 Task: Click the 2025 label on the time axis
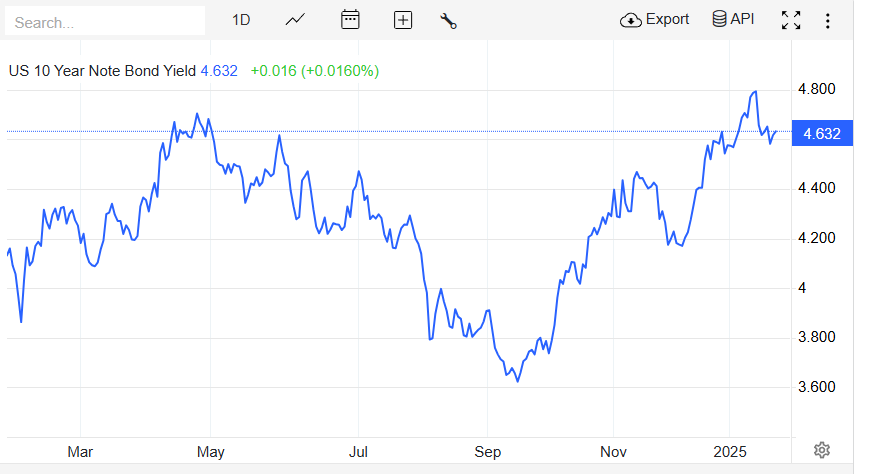[x=730, y=452]
